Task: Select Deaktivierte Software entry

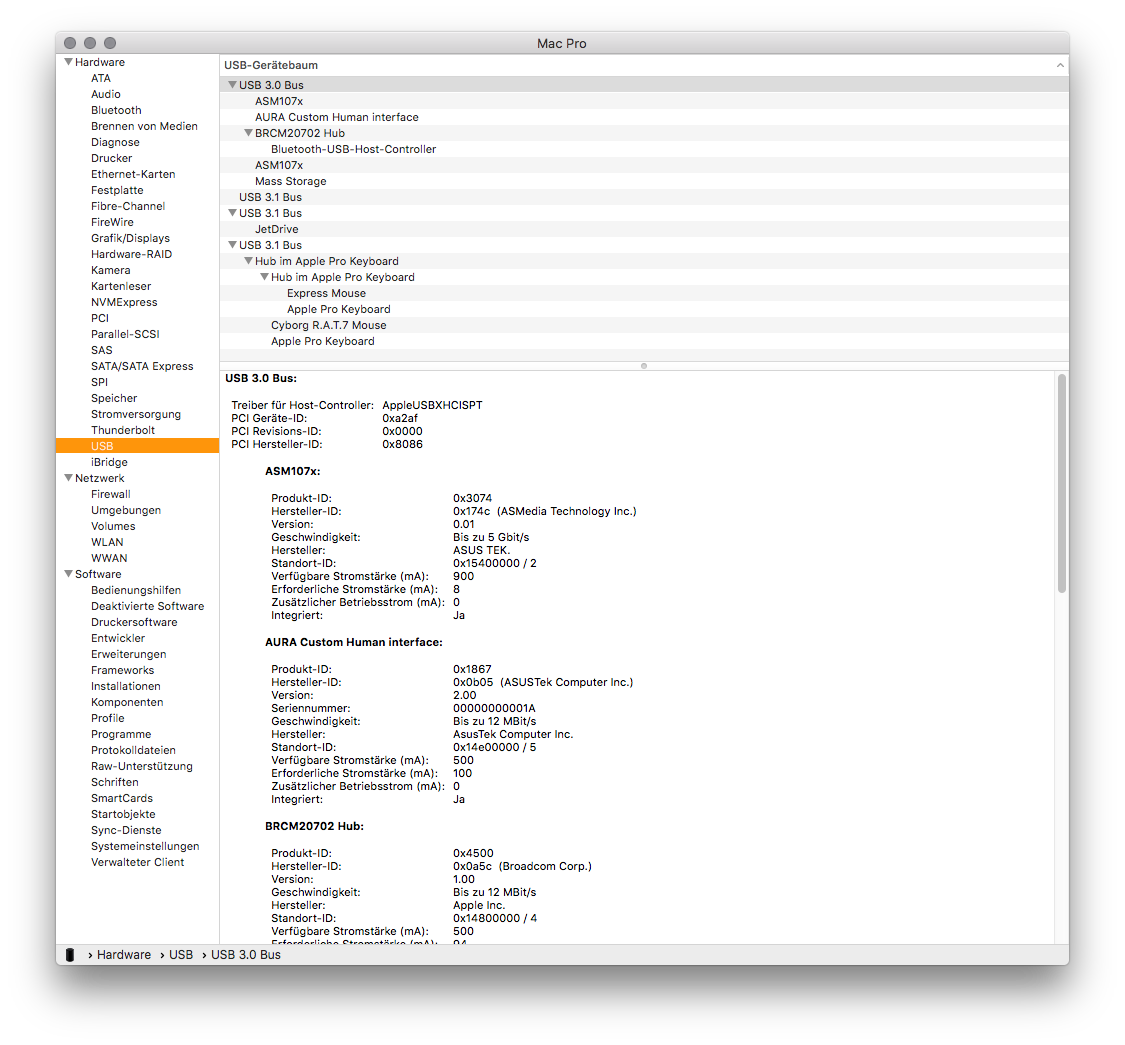Action: coord(147,606)
